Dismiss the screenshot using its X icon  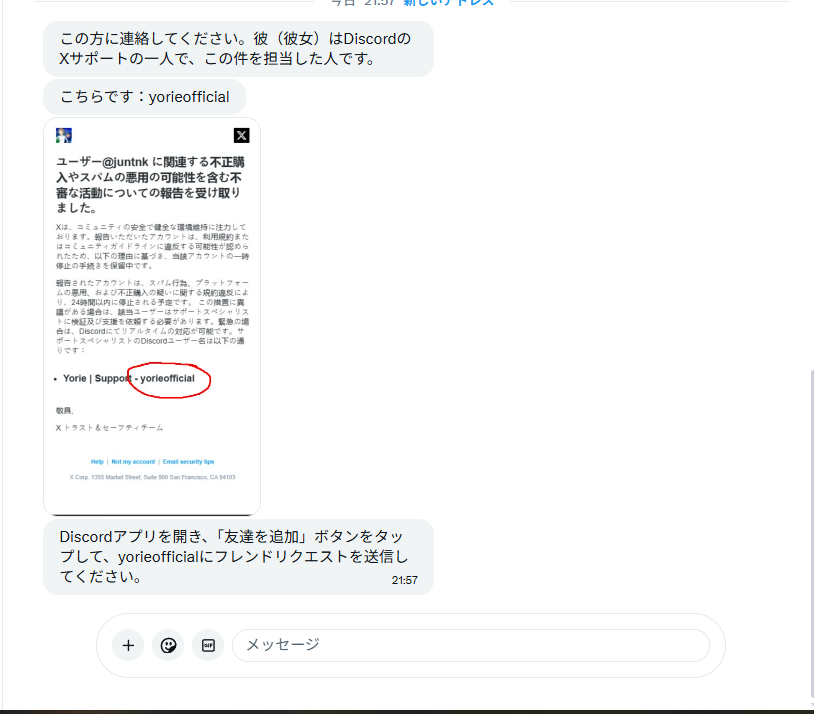coord(241,135)
